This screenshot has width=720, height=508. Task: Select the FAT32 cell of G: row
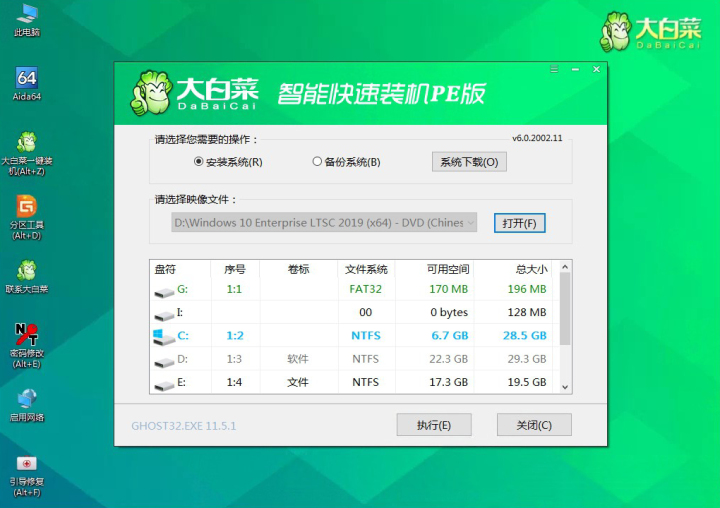click(x=366, y=289)
